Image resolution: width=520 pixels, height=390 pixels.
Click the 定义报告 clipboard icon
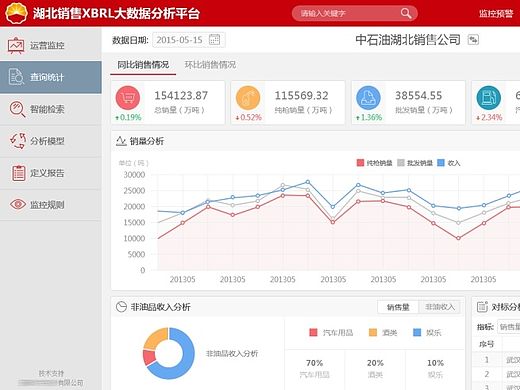coord(19,173)
